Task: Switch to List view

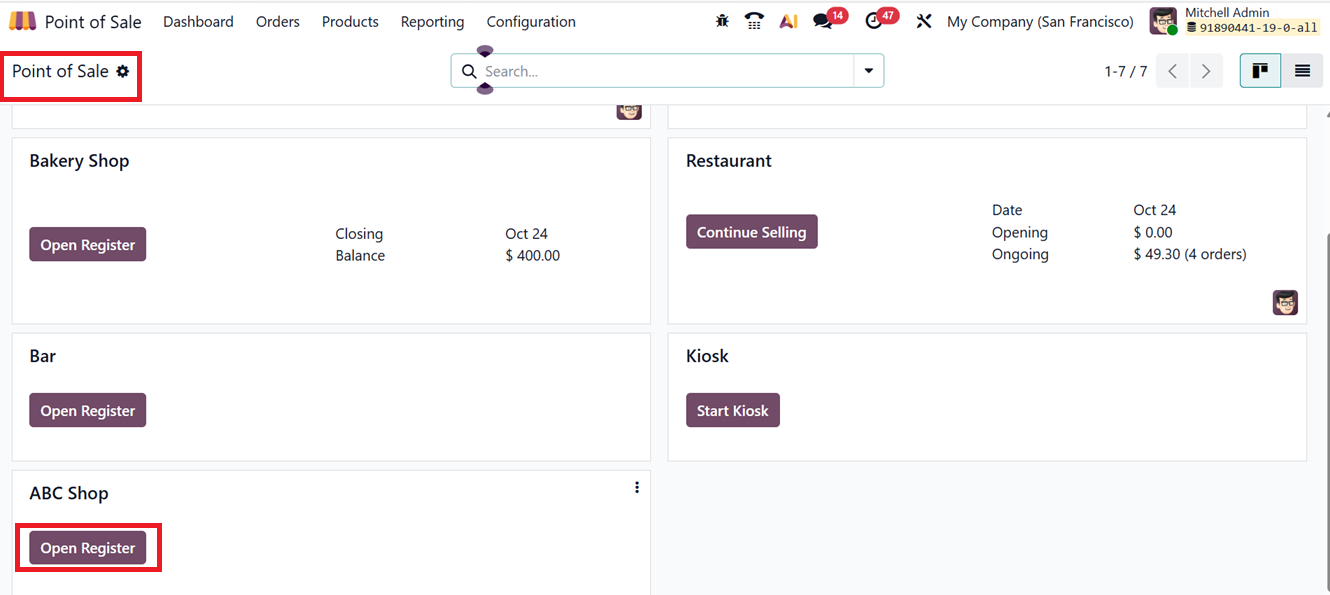Action: 1302,71
